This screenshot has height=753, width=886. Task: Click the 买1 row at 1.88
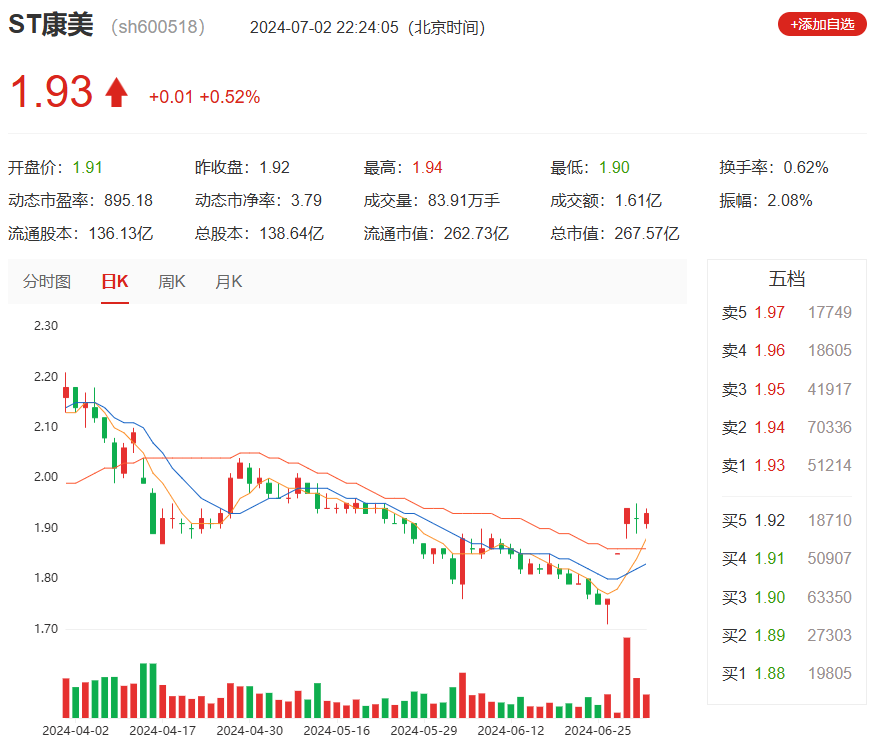[x=787, y=673]
